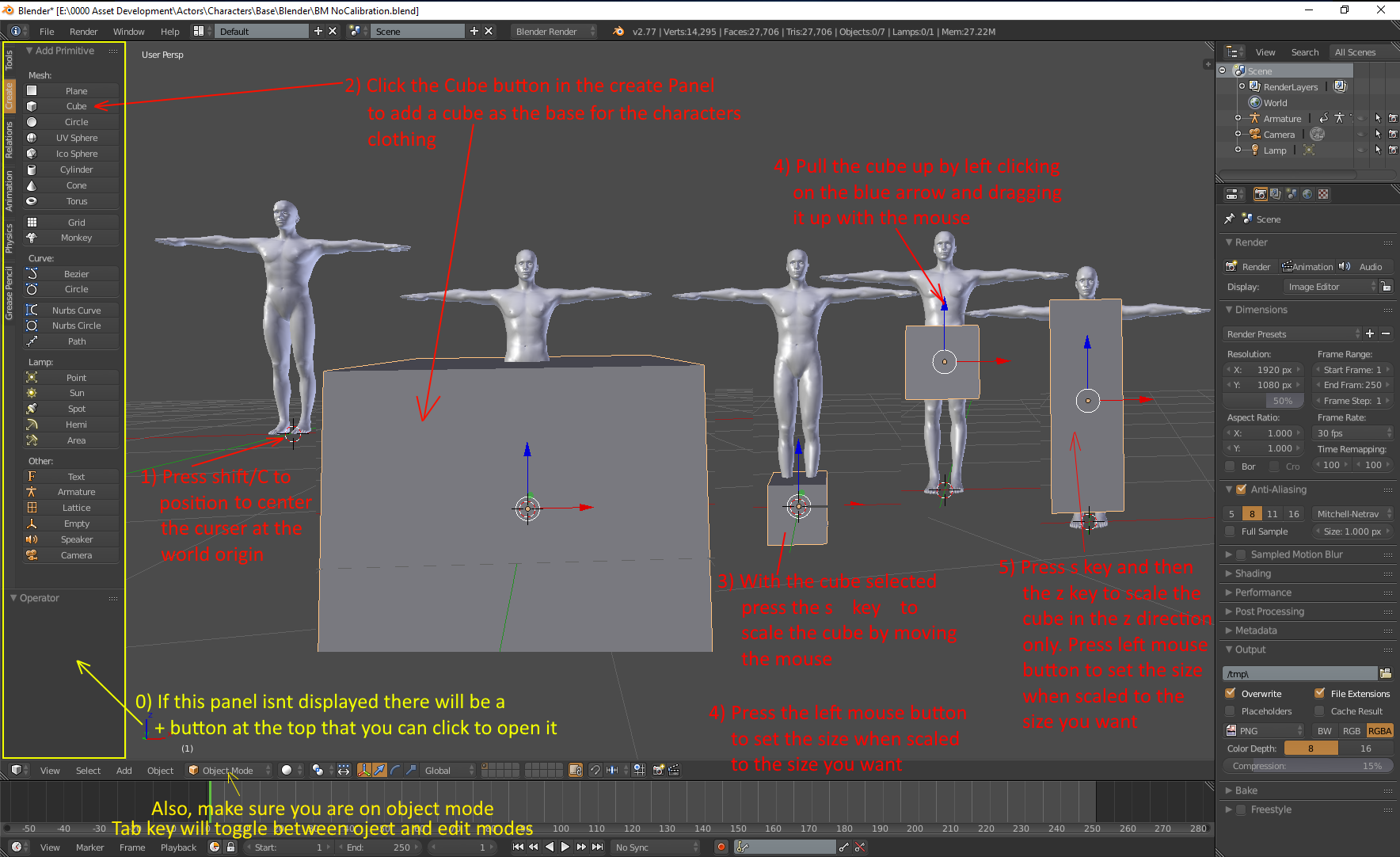Select the rotate manipulator arc icon

click(x=395, y=770)
